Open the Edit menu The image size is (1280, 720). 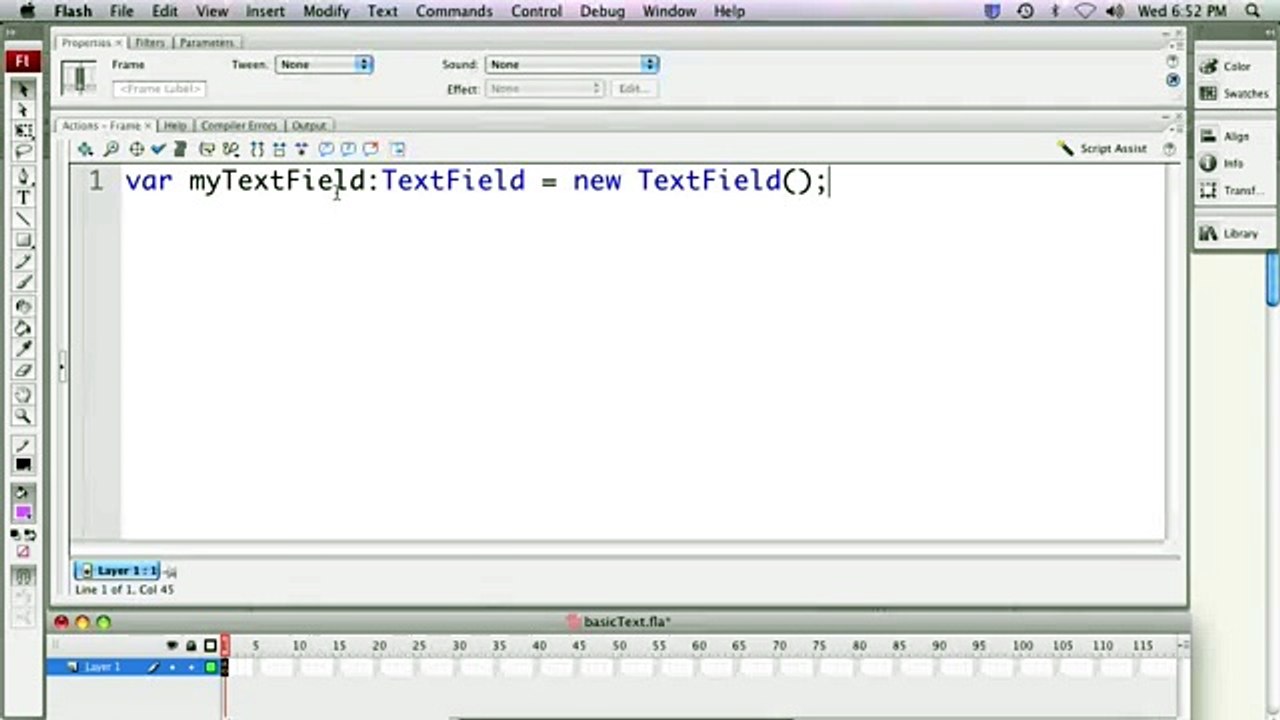coord(165,11)
